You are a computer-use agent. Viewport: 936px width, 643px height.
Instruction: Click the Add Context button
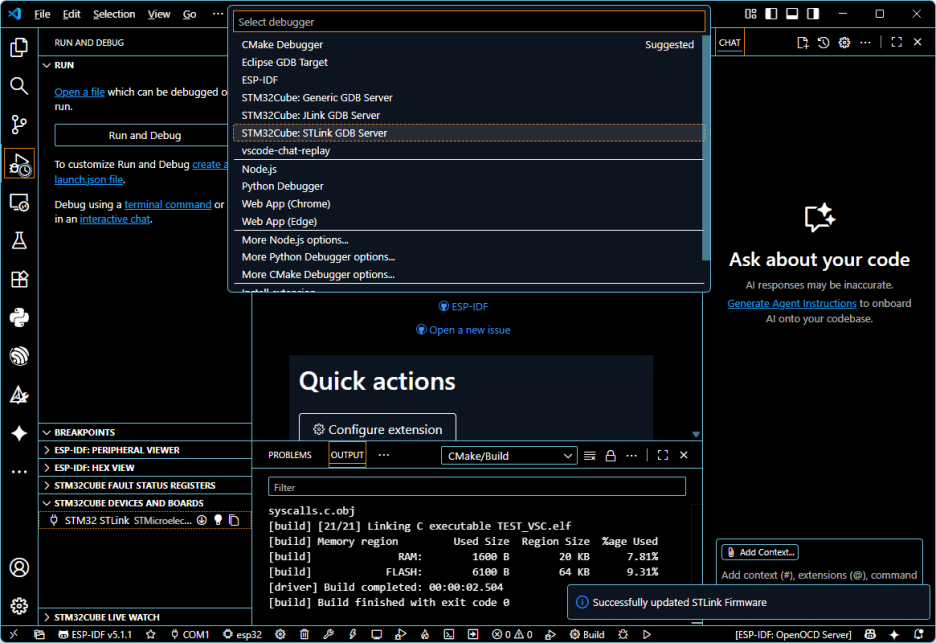pos(760,552)
